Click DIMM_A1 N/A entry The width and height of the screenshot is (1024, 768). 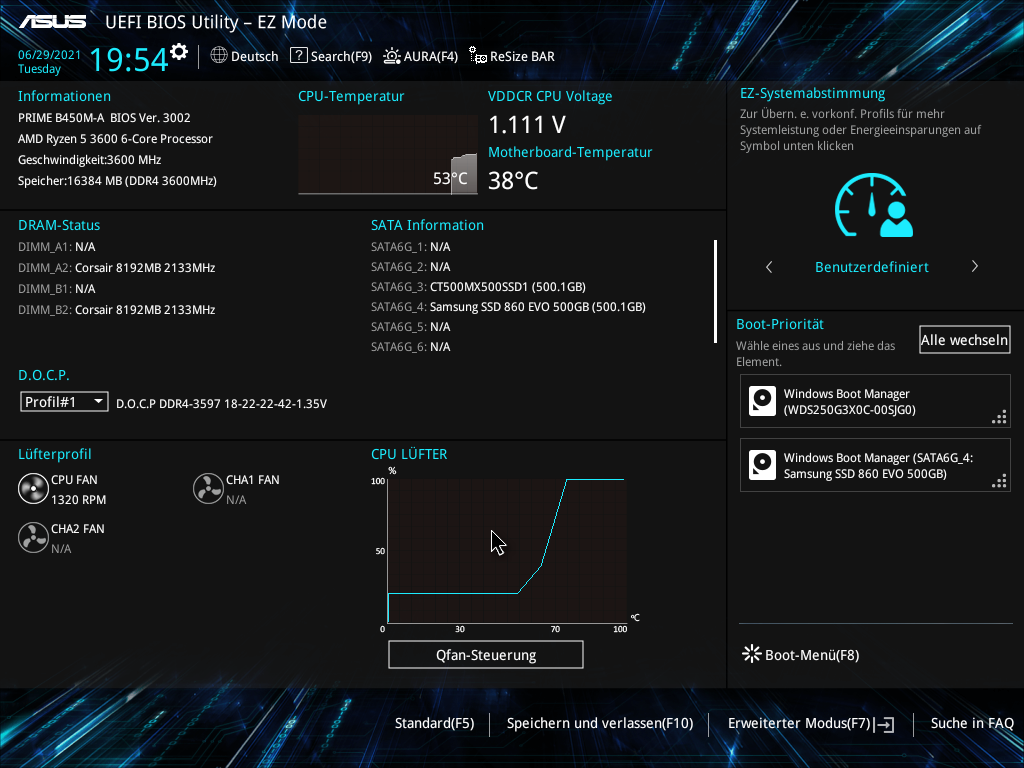tap(57, 247)
